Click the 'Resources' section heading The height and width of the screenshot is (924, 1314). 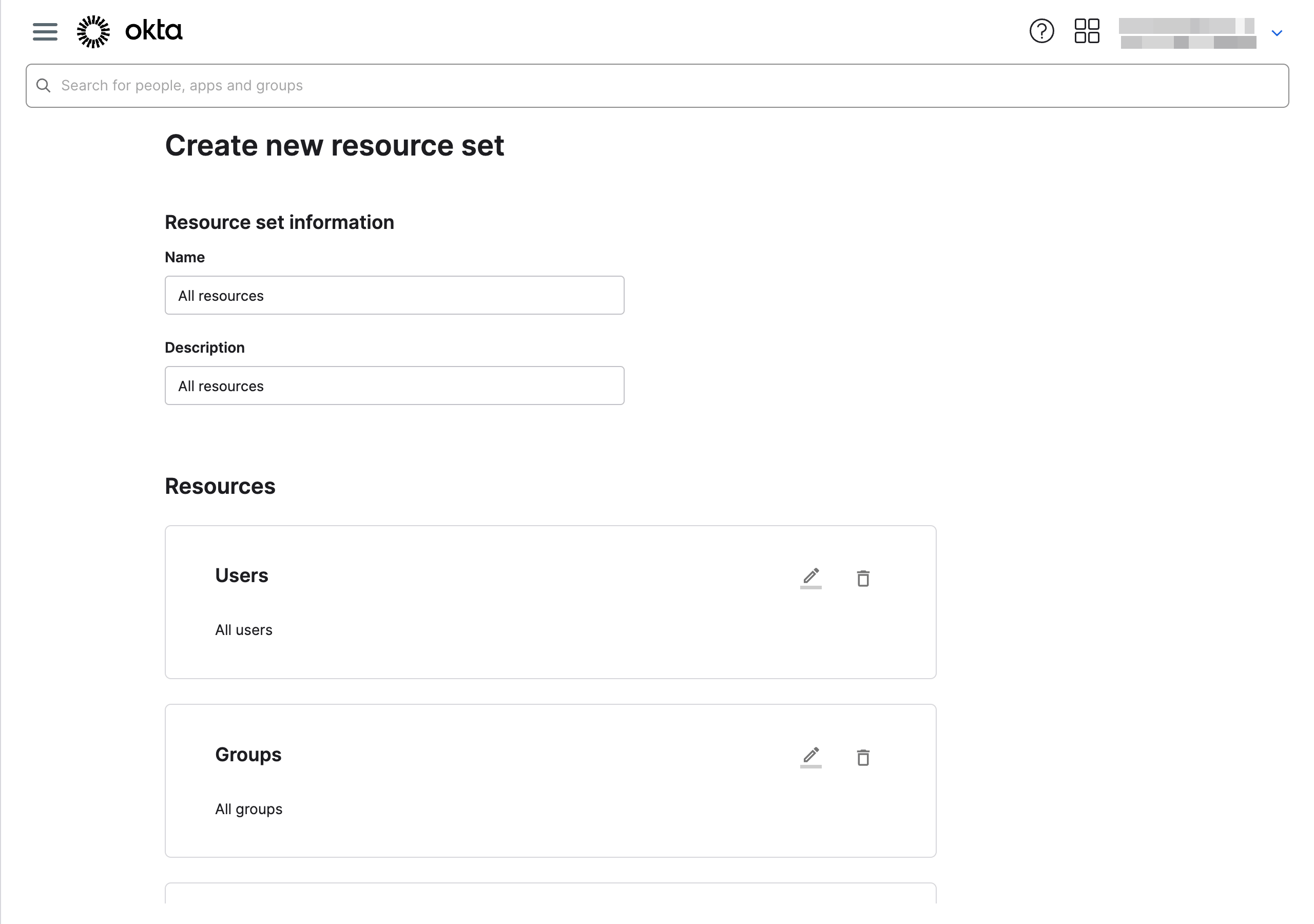point(220,486)
